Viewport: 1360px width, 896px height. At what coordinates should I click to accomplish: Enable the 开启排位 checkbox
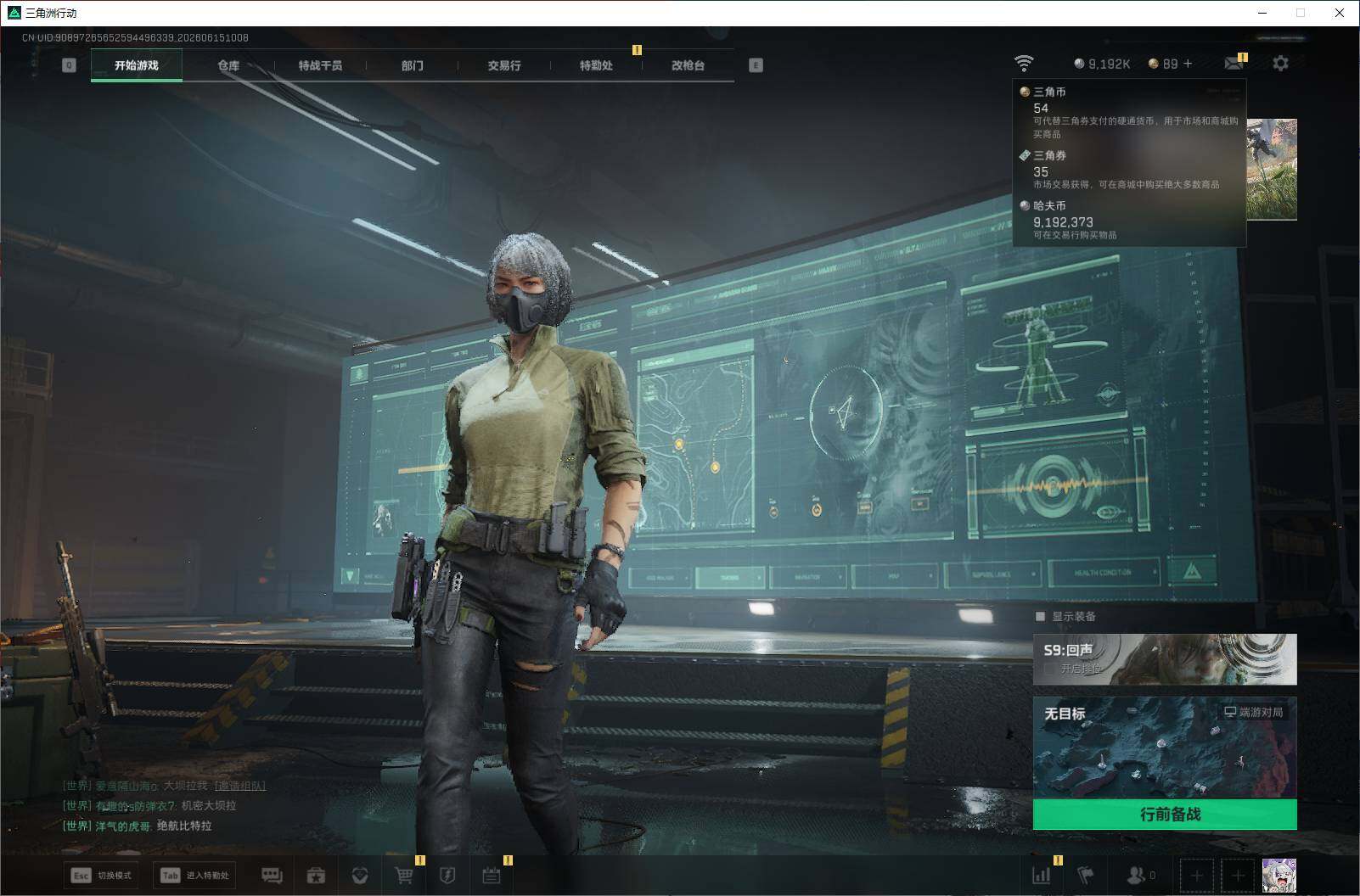pyautogui.click(x=1049, y=669)
